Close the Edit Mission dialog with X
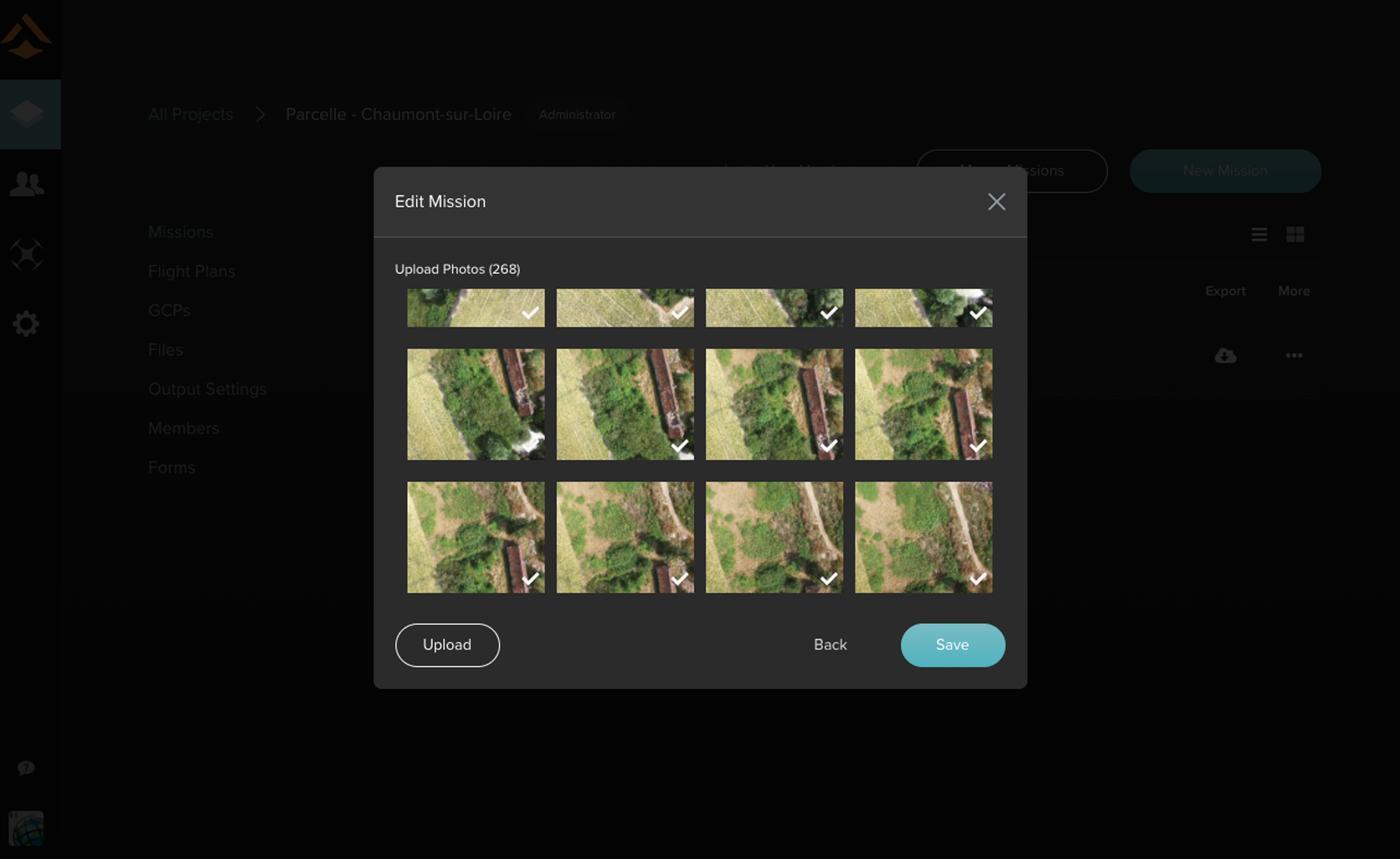The image size is (1400, 859). pos(996,202)
